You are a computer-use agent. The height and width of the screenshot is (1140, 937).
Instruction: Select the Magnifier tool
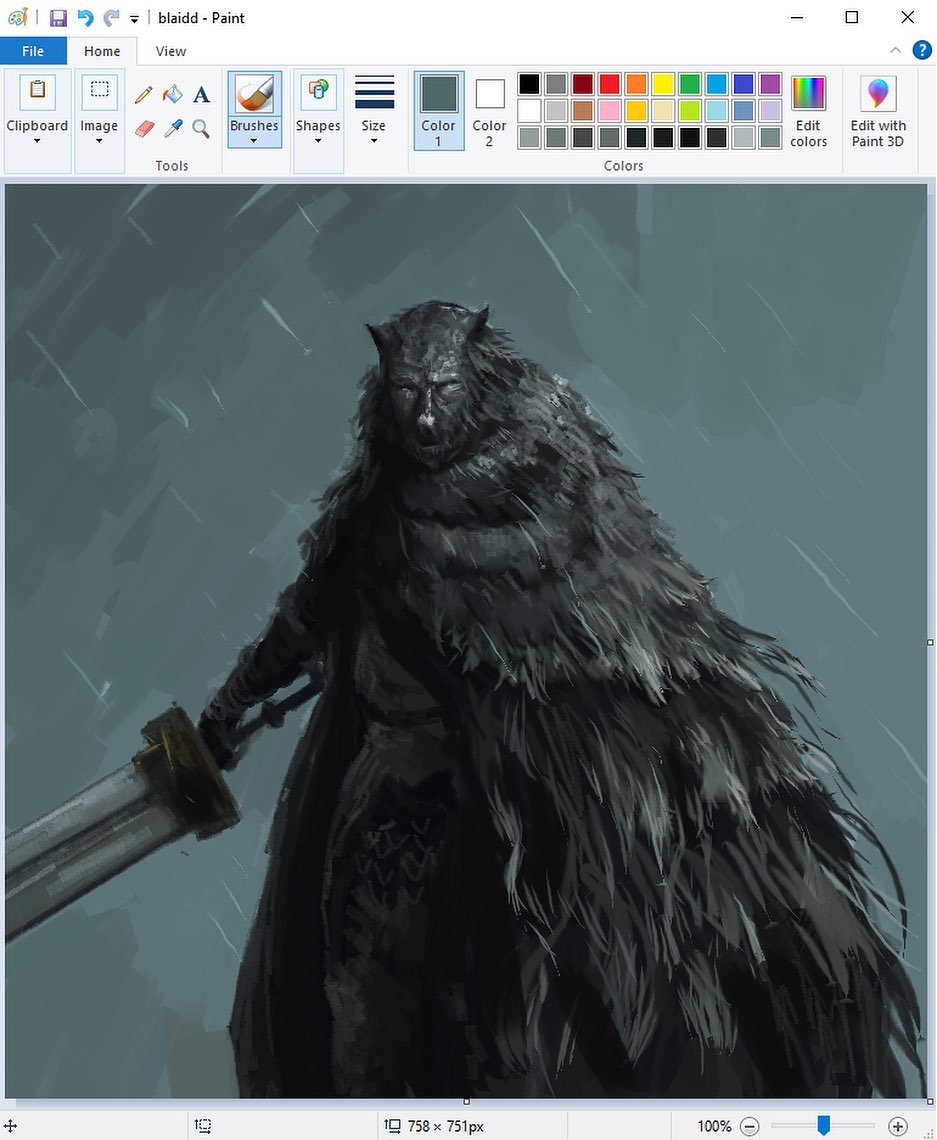201,129
